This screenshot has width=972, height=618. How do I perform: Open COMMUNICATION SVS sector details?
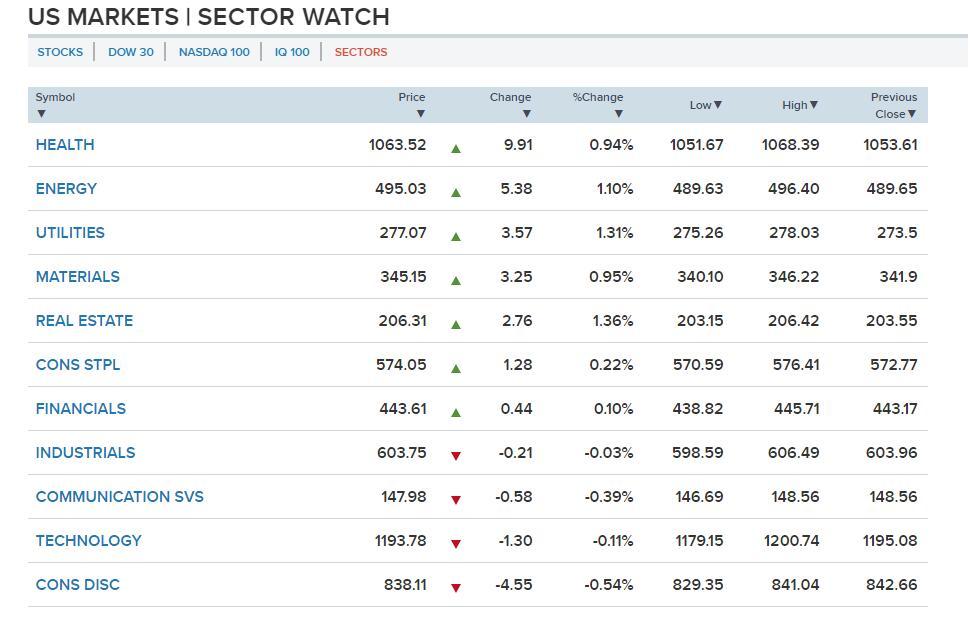119,497
